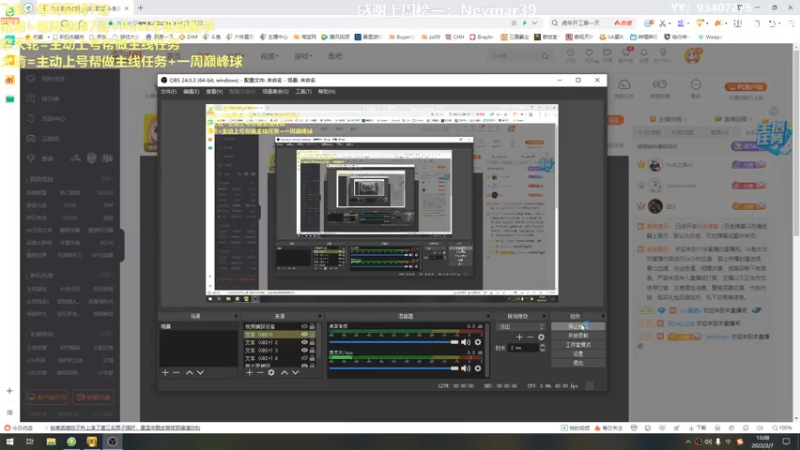
Task: Open 游戏 dropdown in site navigation
Action: (x=303, y=56)
